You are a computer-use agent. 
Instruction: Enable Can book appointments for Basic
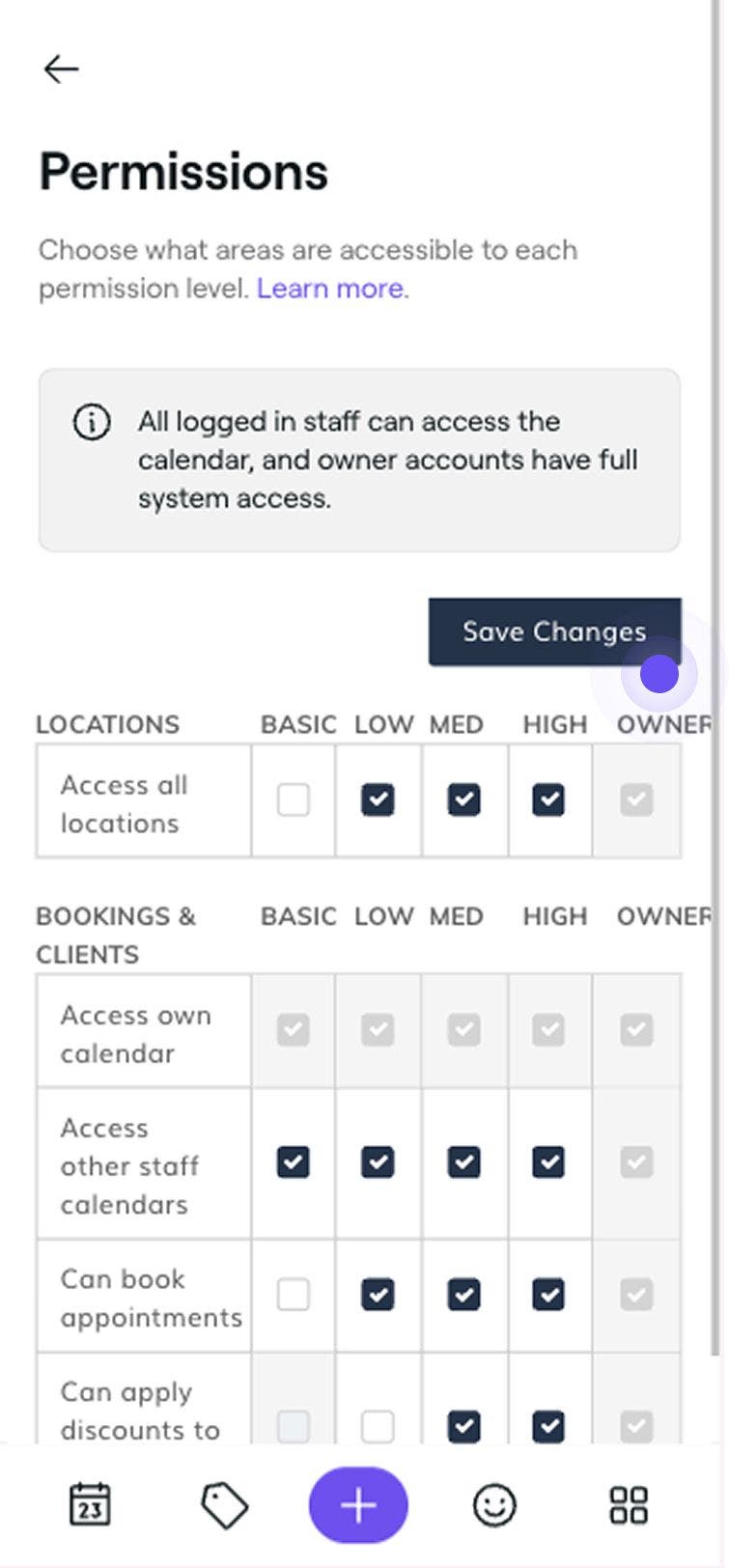(x=294, y=1295)
